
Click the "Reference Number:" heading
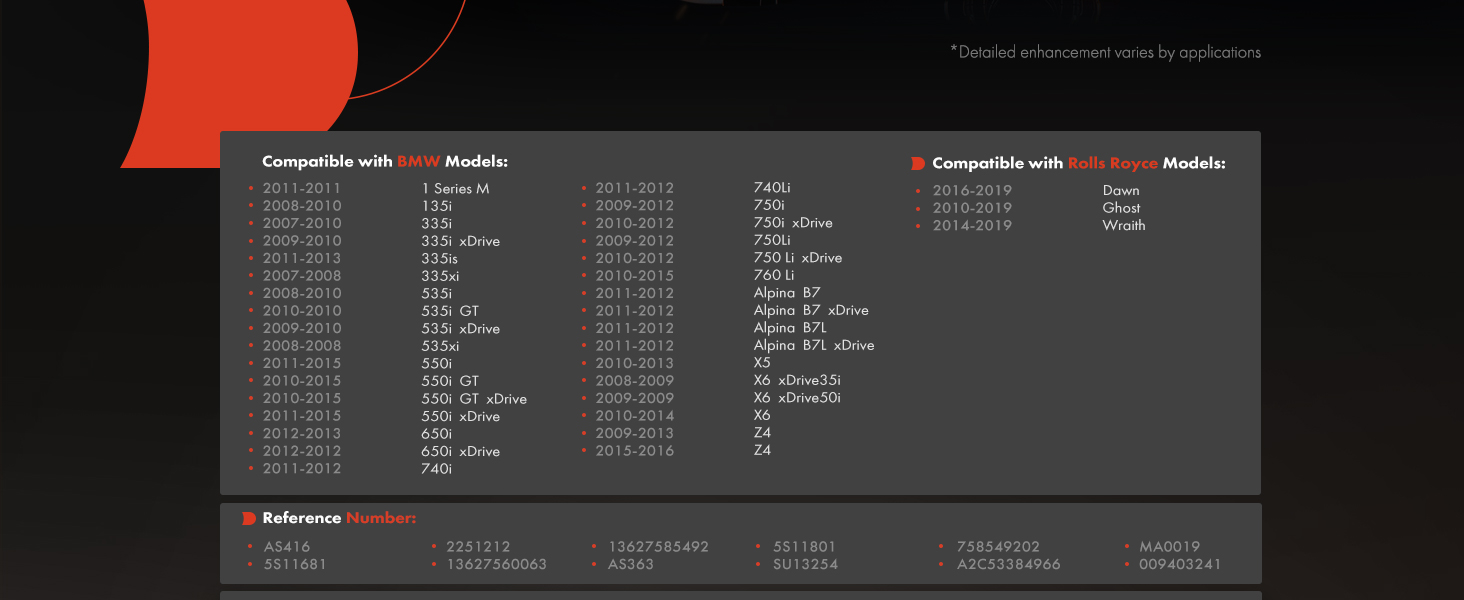click(339, 518)
